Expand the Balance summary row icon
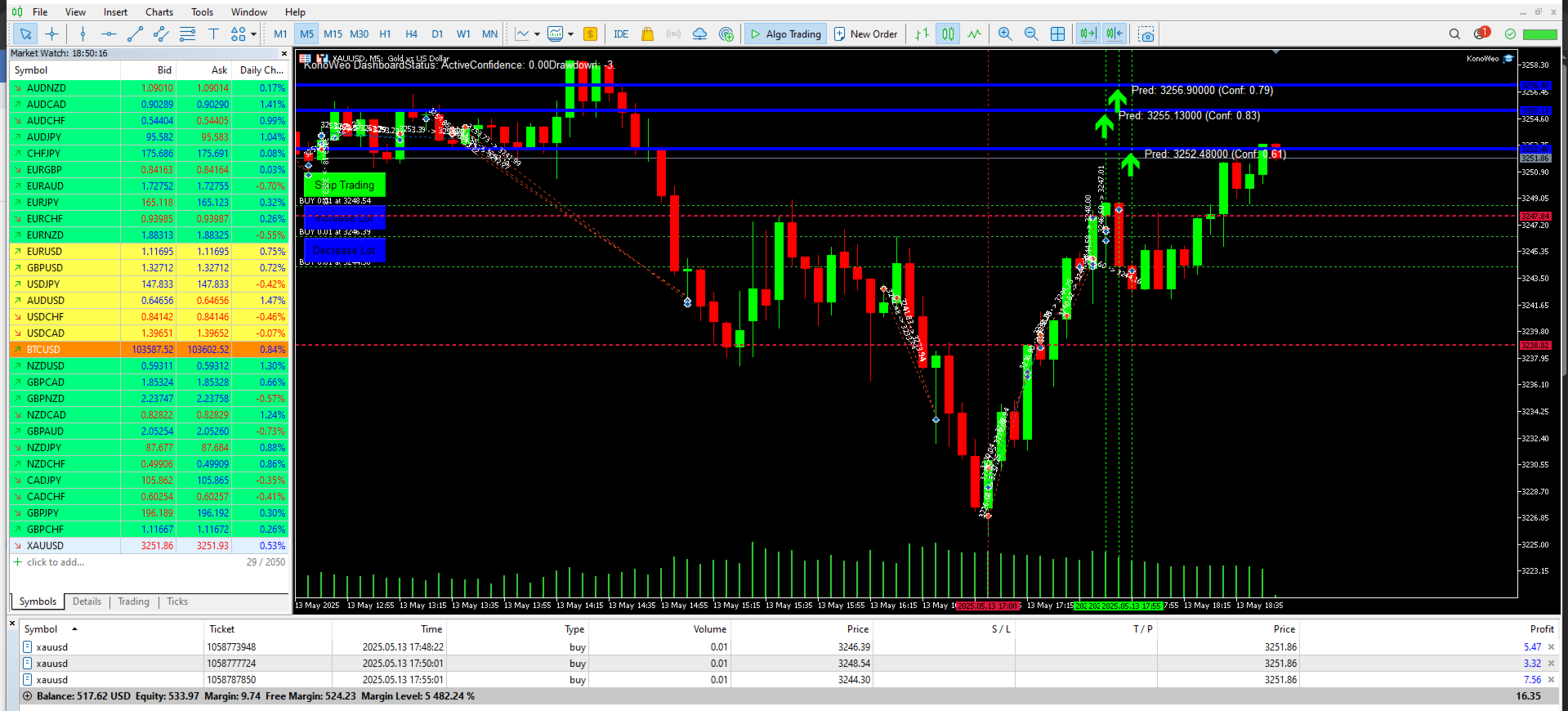Viewport: 1568px width, 711px height. [x=27, y=696]
